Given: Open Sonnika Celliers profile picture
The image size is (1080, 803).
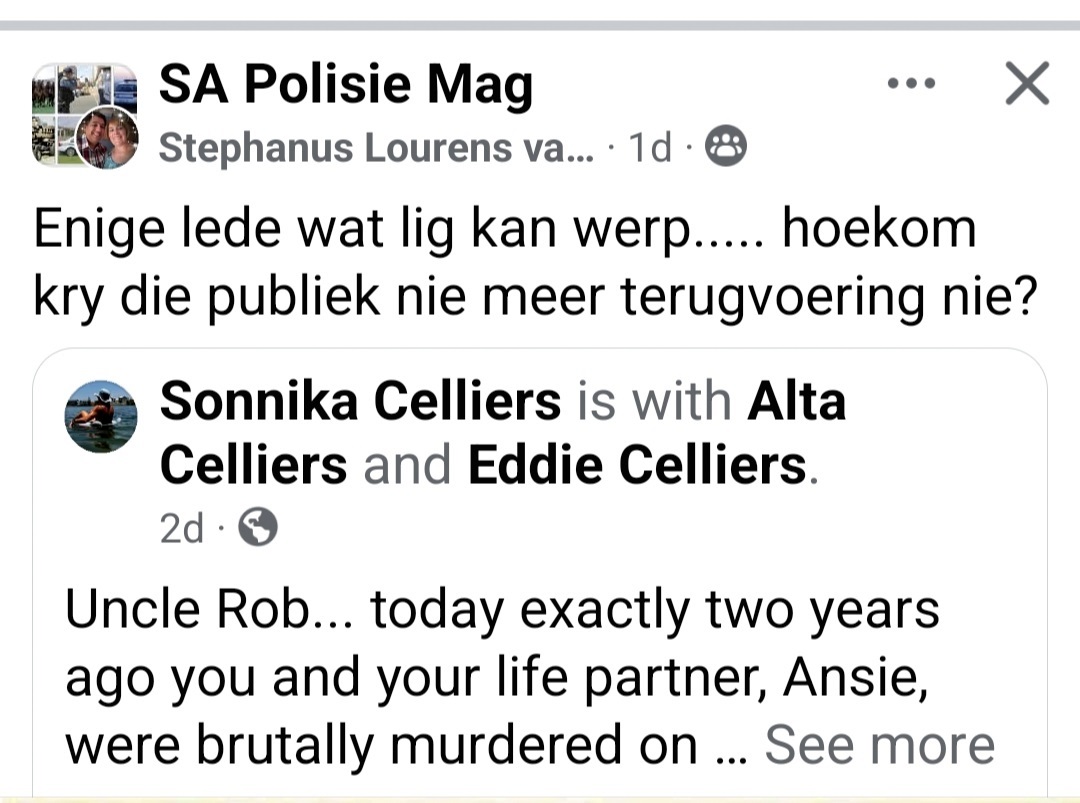Looking at the screenshot, I should click(101, 417).
